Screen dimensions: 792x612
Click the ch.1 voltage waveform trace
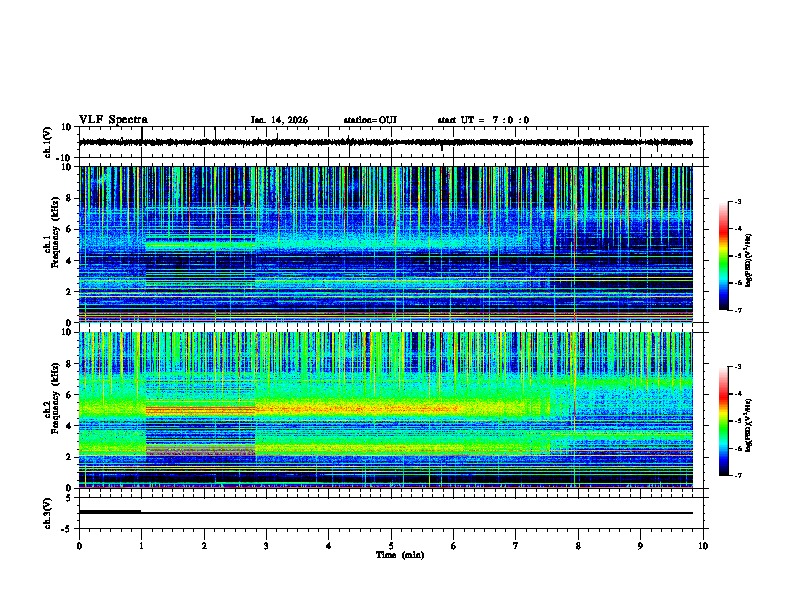[x=385, y=142]
